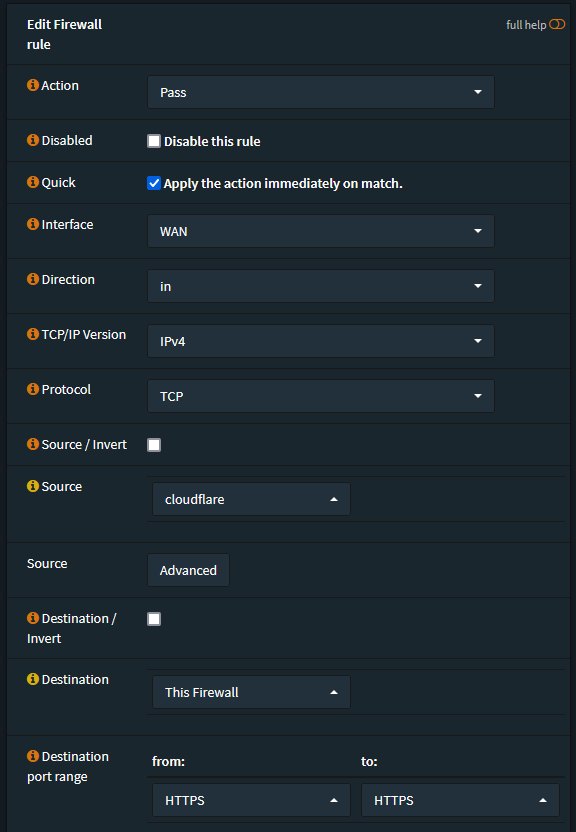This screenshot has height=832, width=576.
Task: Open the Protocol dropdown showing TCP
Action: click(x=321, y=396)
